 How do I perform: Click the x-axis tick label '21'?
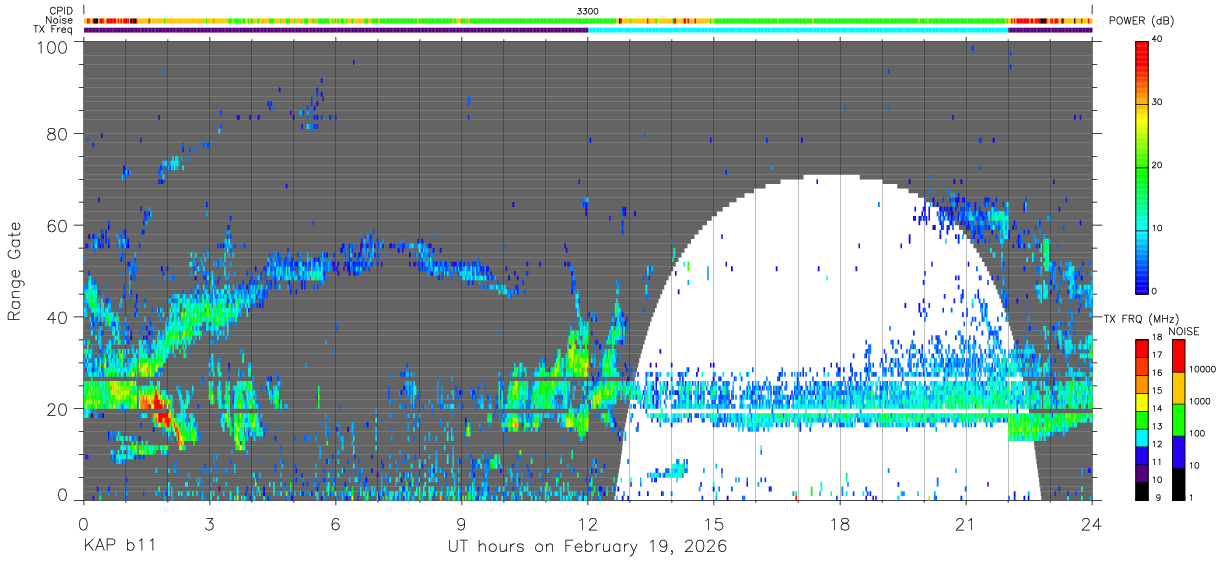(965, 523)
